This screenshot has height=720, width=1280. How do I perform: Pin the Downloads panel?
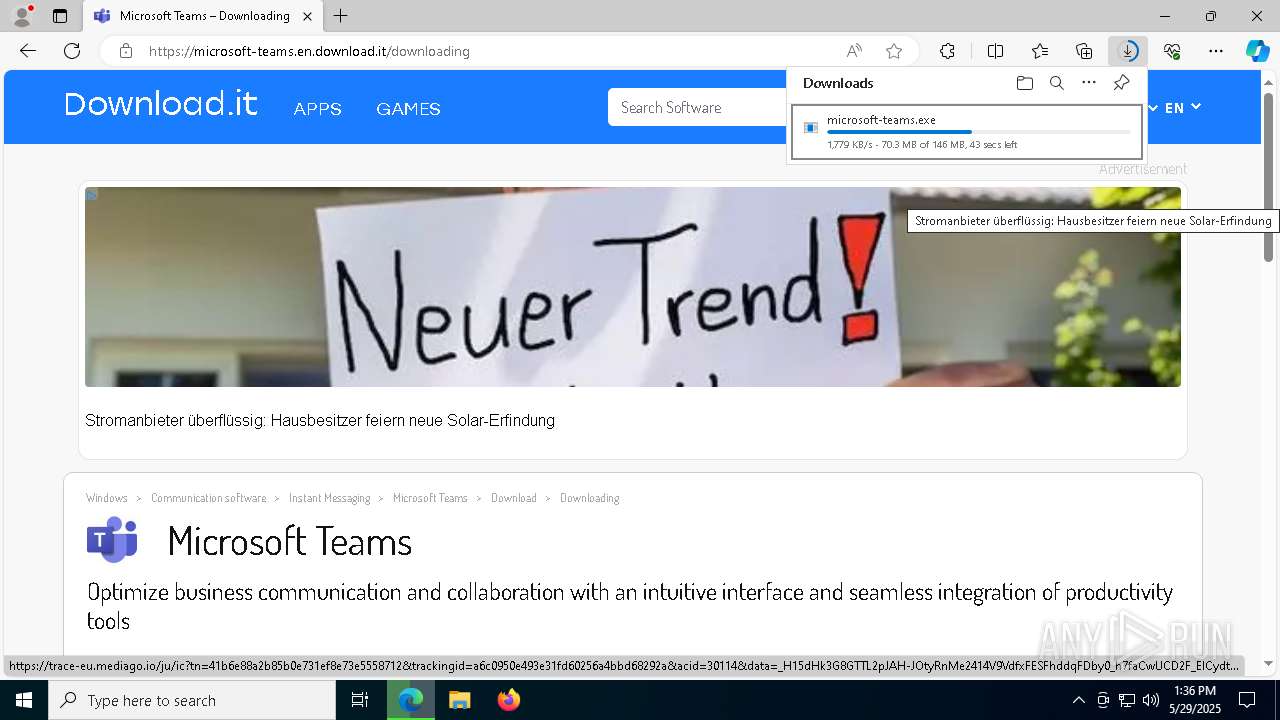point(1122,83)
